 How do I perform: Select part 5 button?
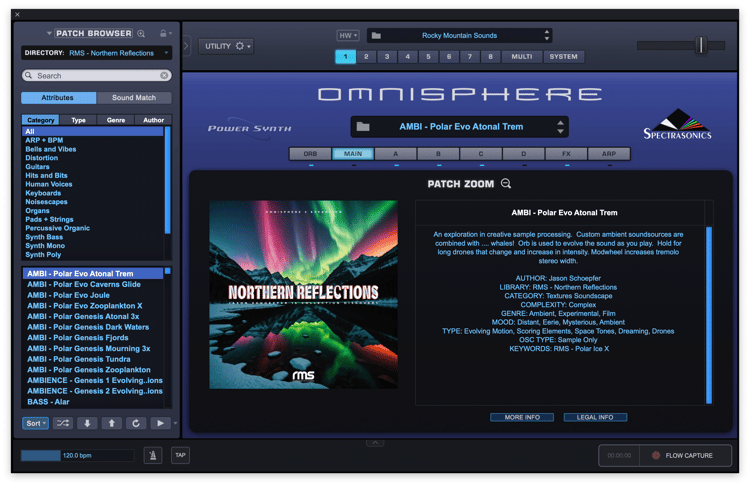429,56
